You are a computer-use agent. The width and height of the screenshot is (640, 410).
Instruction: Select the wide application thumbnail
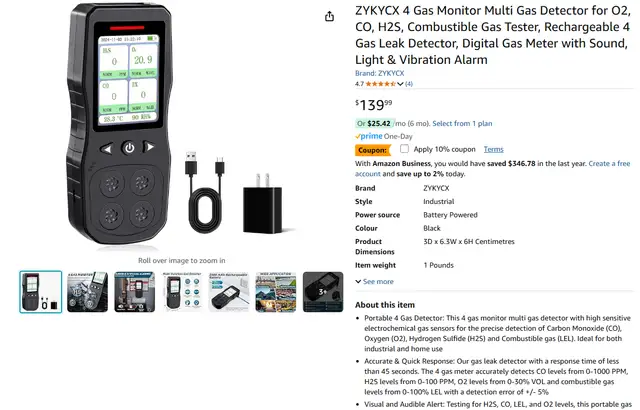pyautogui.click(x=276, y=292)
